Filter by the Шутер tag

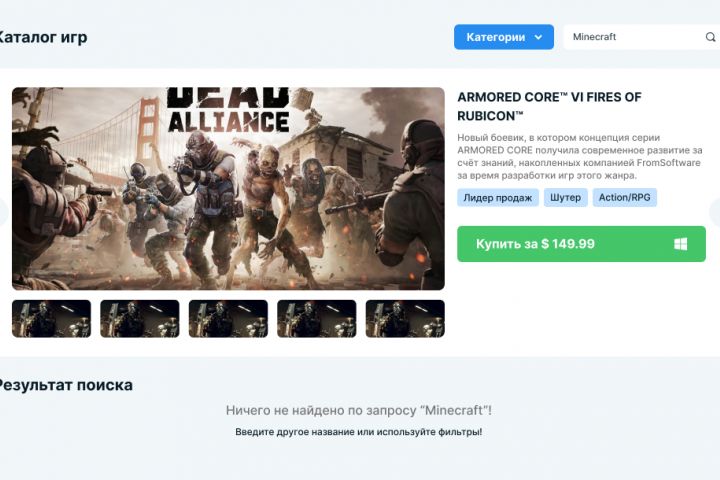(x=566, y=198)
